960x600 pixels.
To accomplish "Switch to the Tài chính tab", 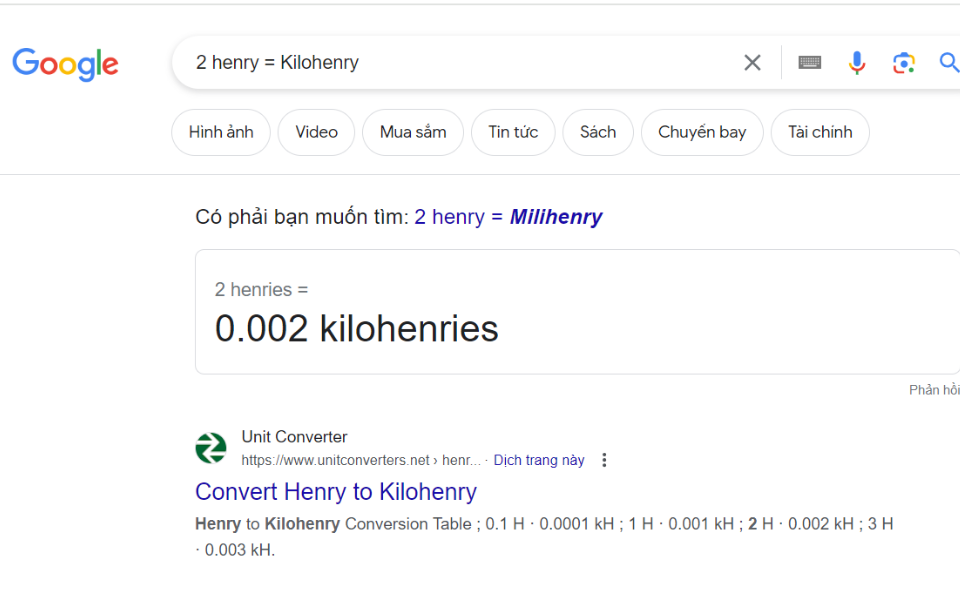I will pyautogui.click(x=819, y=132).
